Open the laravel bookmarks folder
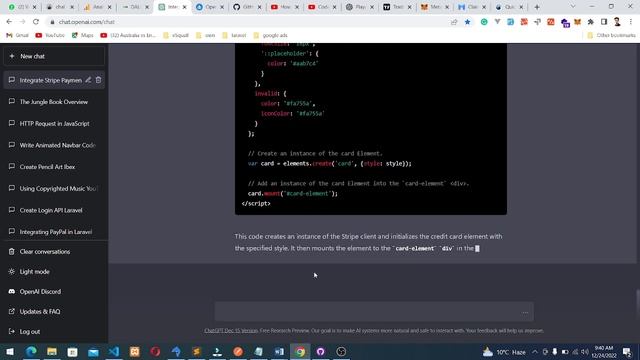Image resolution: width=640 pixels, height=360 pixels. 234,36
